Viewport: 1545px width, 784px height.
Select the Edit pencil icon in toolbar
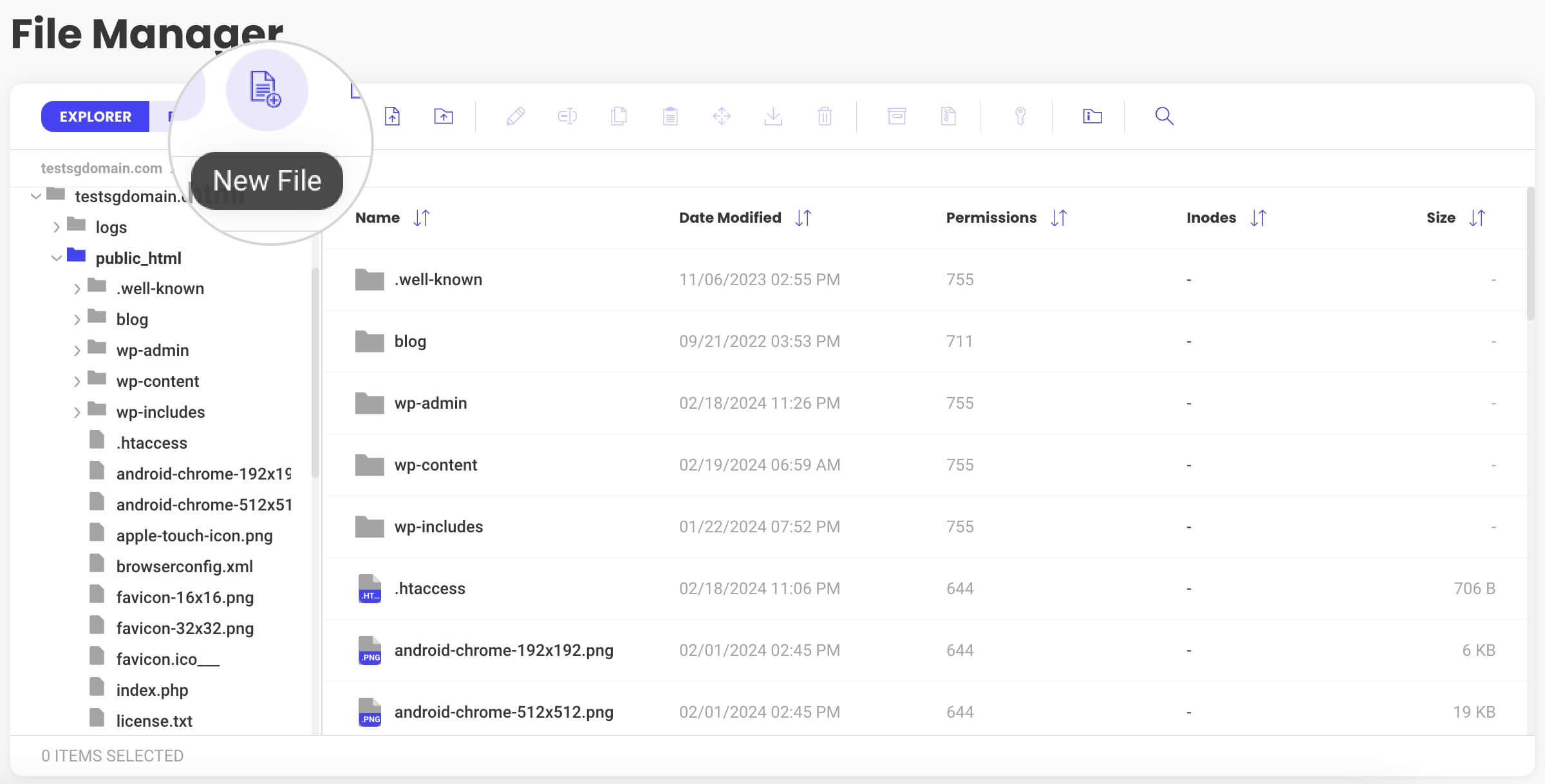(x=516, y=117)
